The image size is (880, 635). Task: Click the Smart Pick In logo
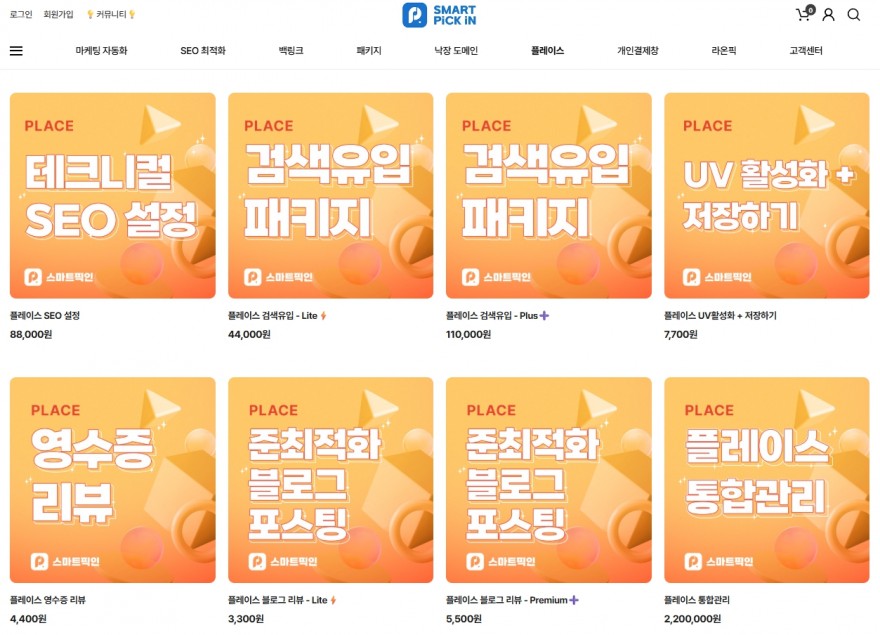[x=439, y=15]
